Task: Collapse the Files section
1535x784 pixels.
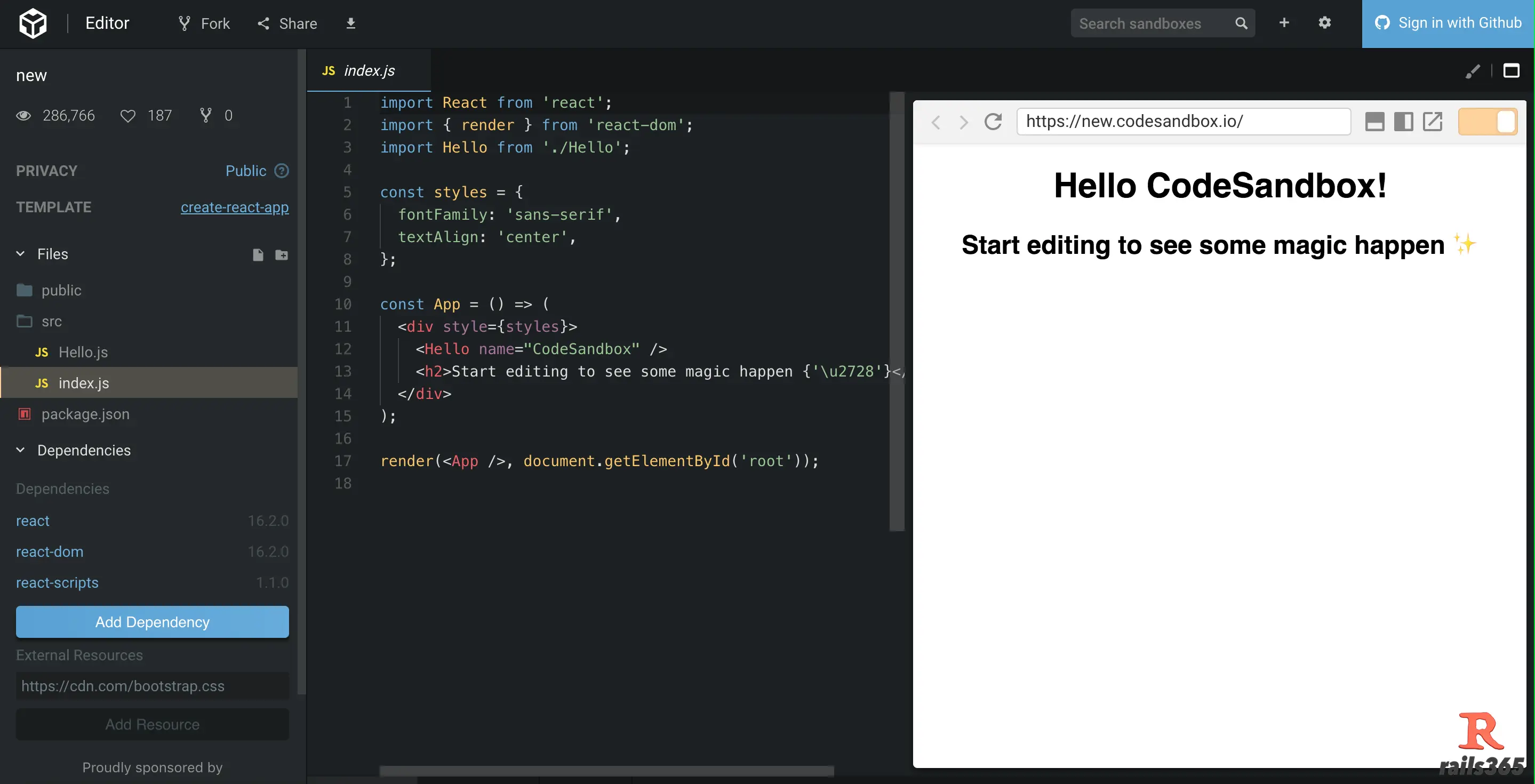Action: 21,254
